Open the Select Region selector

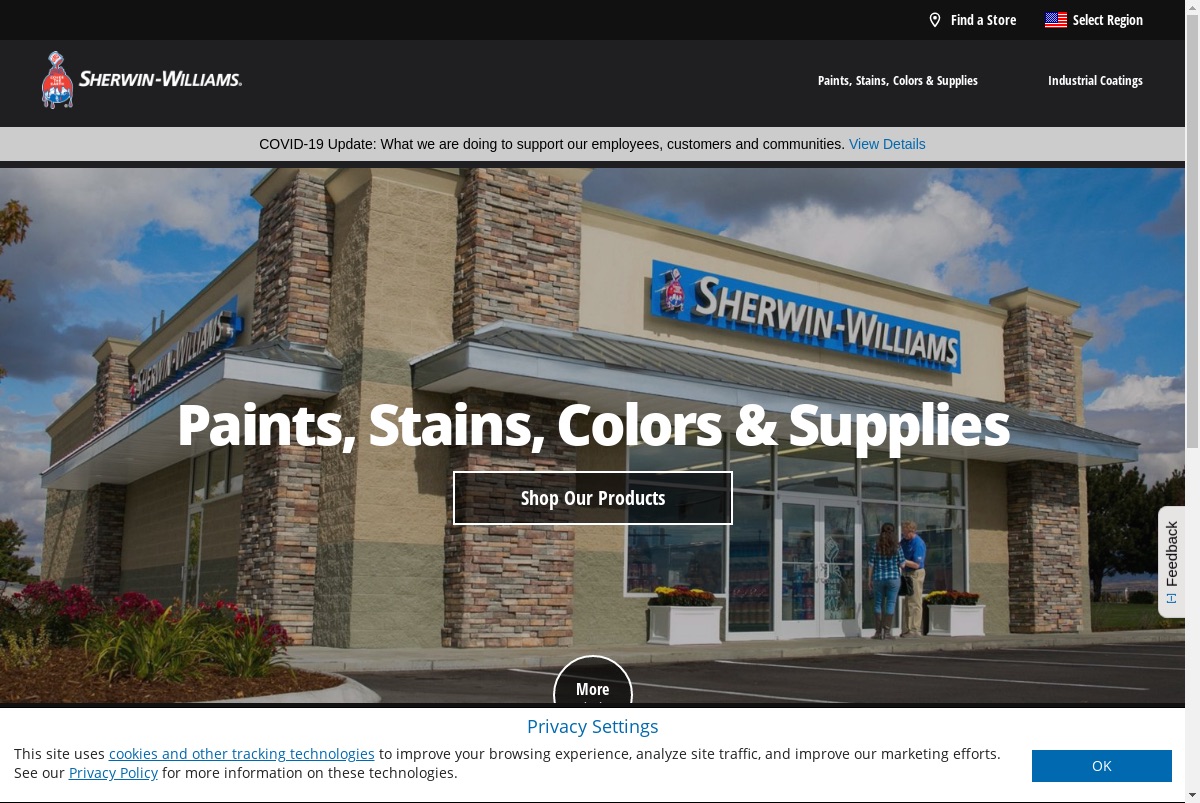(1107, 20)
